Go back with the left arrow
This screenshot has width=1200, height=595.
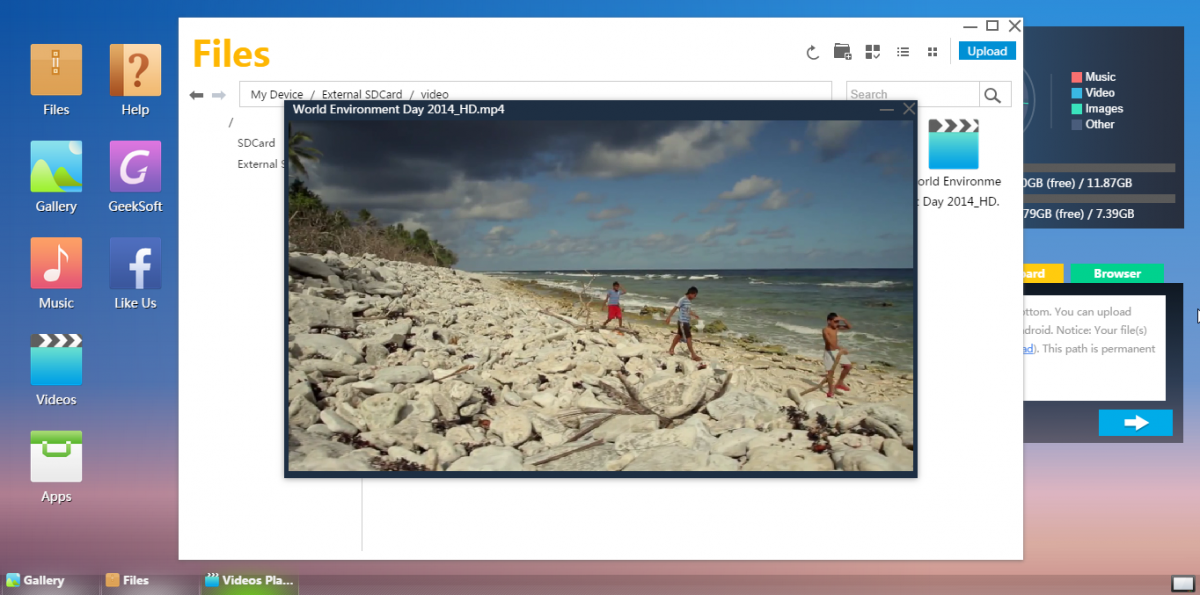coord(196,95)
